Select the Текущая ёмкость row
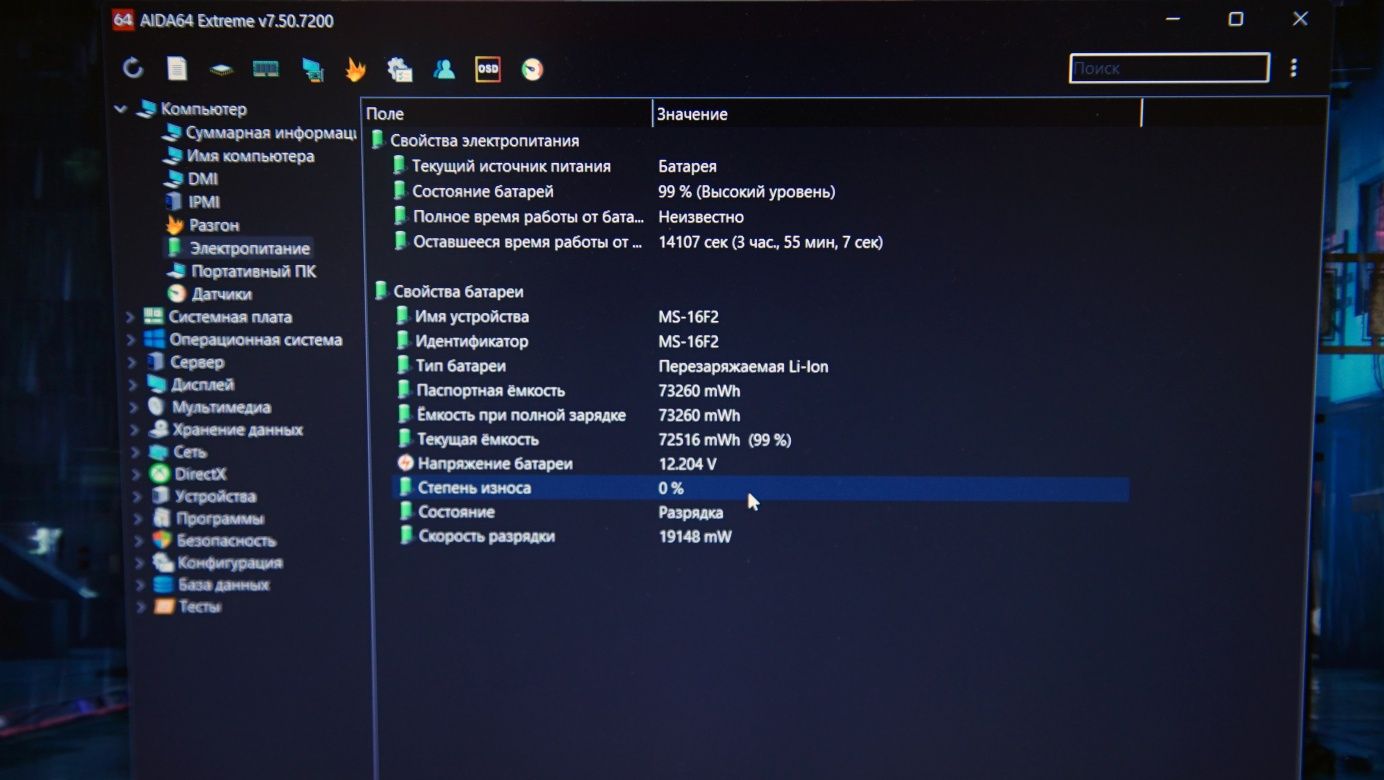Image resolution: width=1384 pixels, height=780 pixels. coord(760,439)
